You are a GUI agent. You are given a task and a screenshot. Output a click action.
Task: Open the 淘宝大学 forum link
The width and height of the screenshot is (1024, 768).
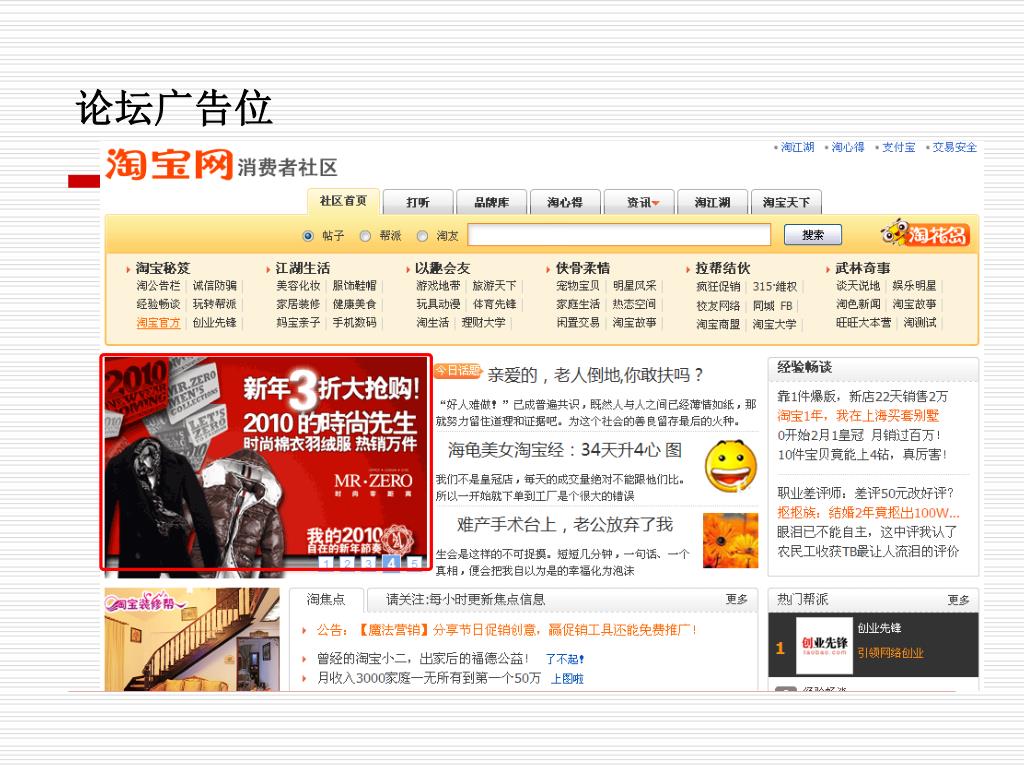pos(775,324)
